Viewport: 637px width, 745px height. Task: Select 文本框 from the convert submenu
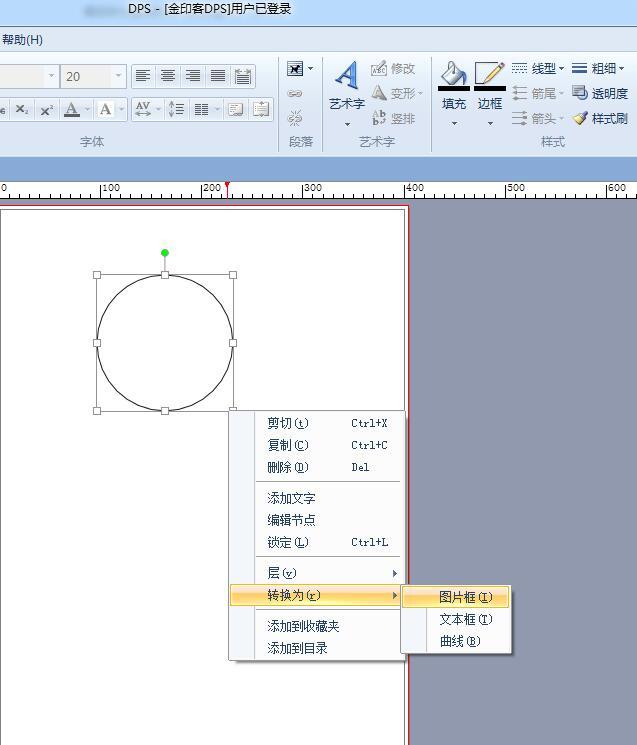[465, 619]
